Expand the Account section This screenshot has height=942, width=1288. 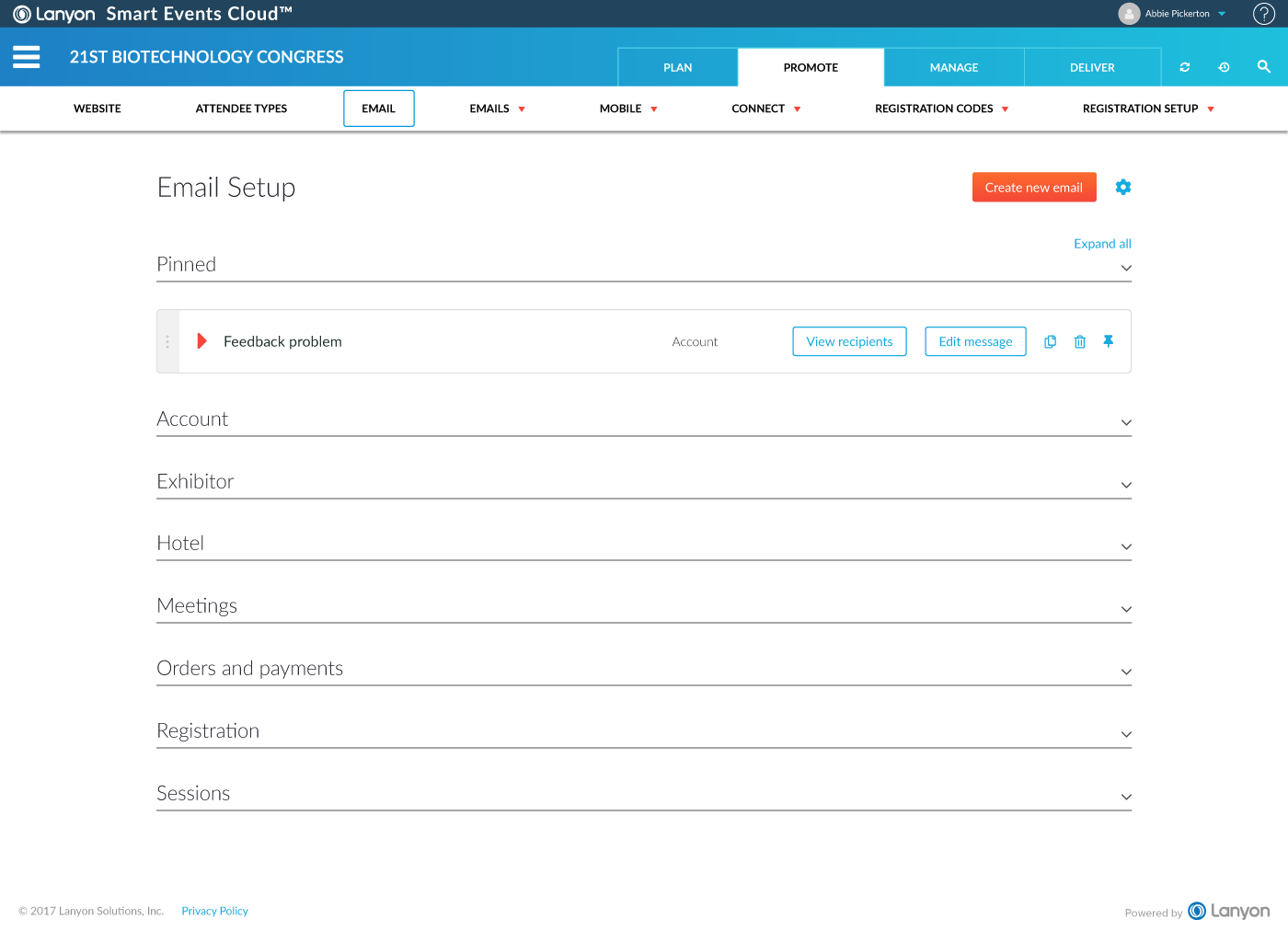1126,422
